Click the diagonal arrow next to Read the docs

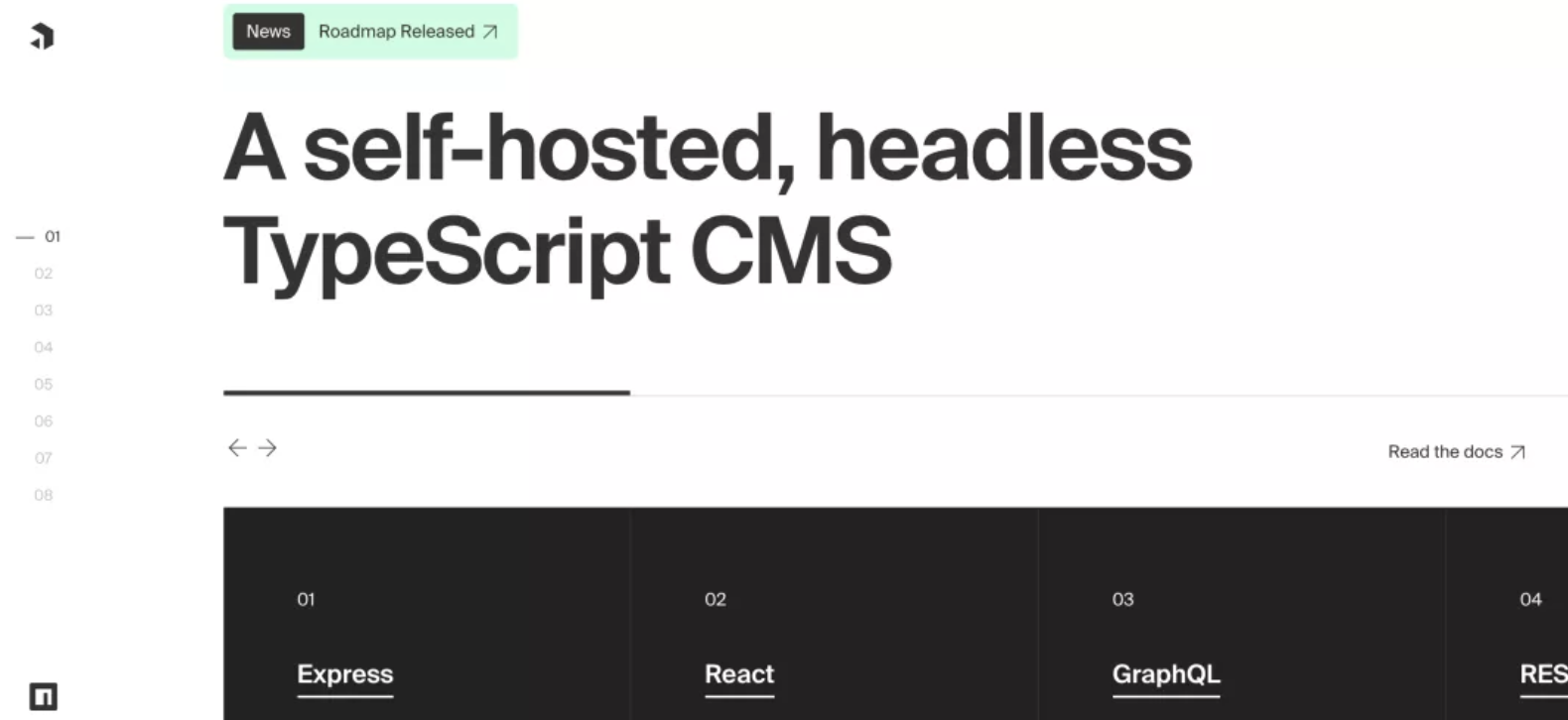point(1517,451)
